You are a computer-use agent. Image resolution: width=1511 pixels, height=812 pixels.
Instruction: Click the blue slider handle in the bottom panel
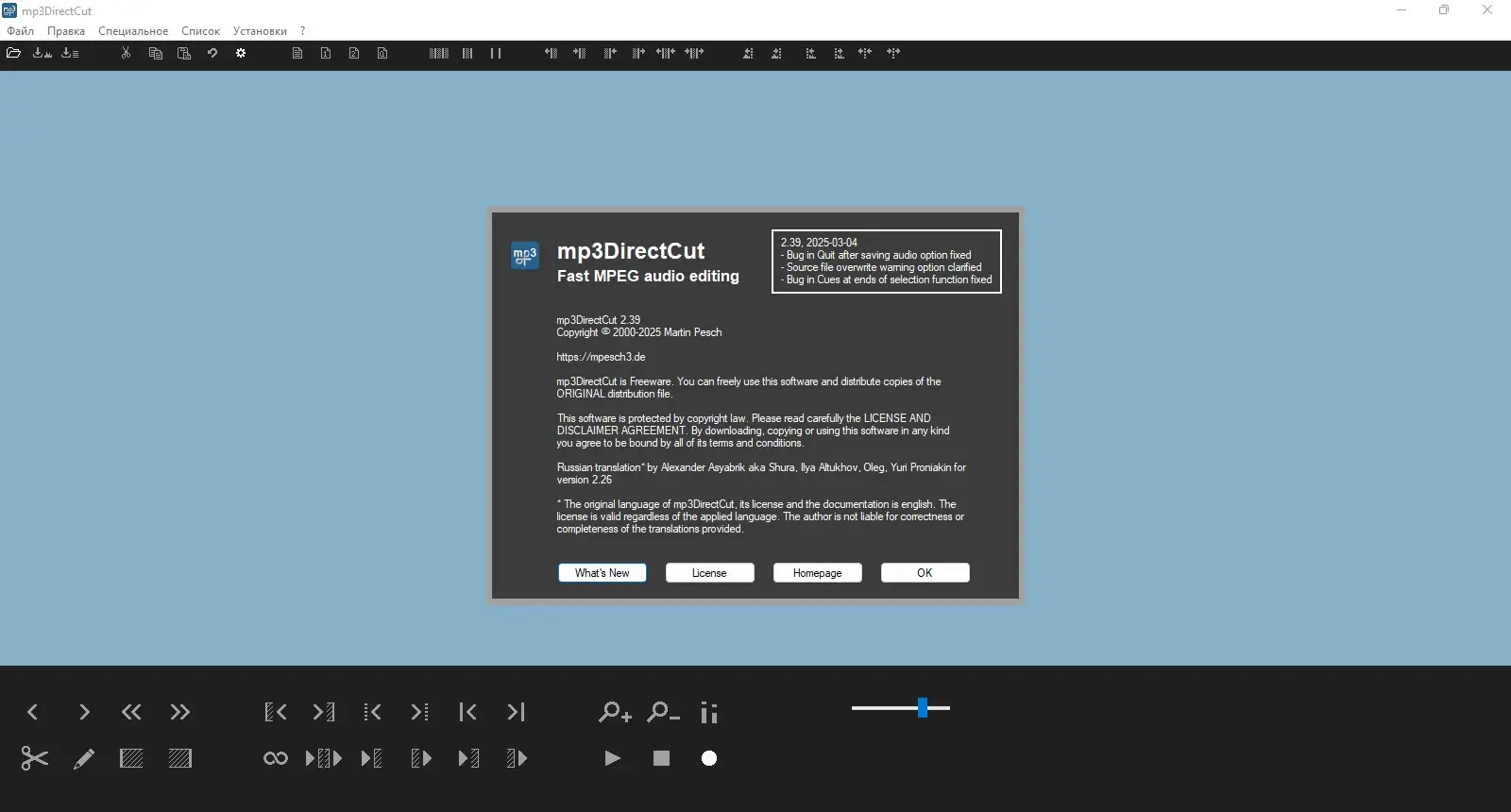point(923,708)
